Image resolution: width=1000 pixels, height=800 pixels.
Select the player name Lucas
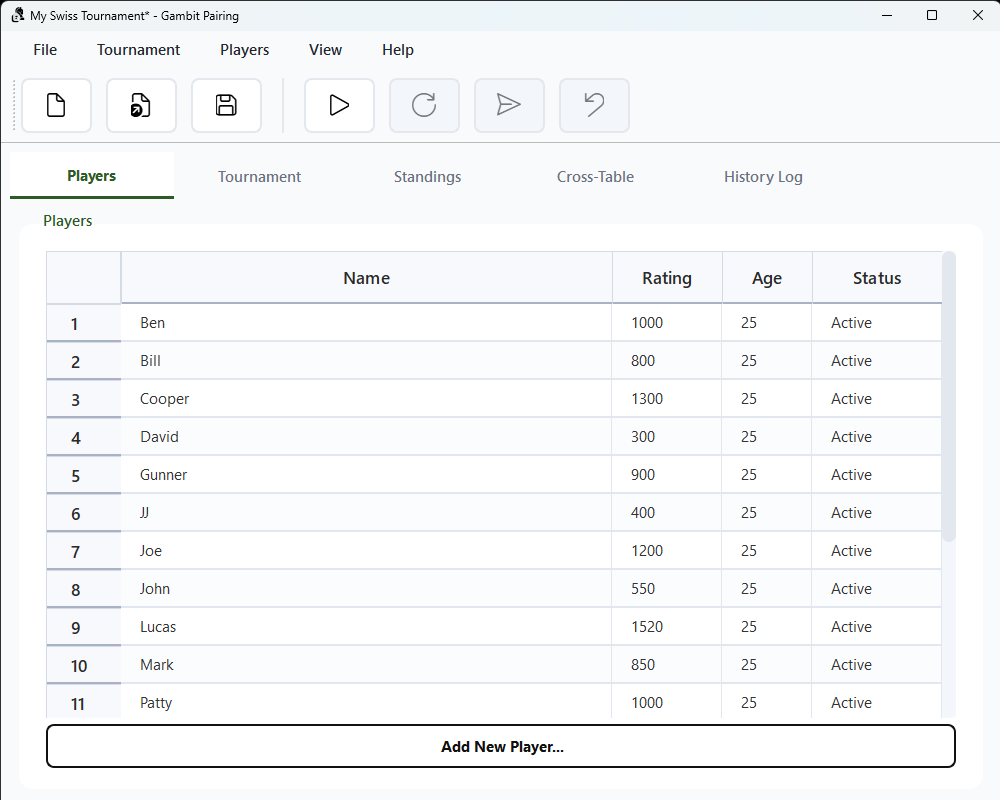coord(158,626)
